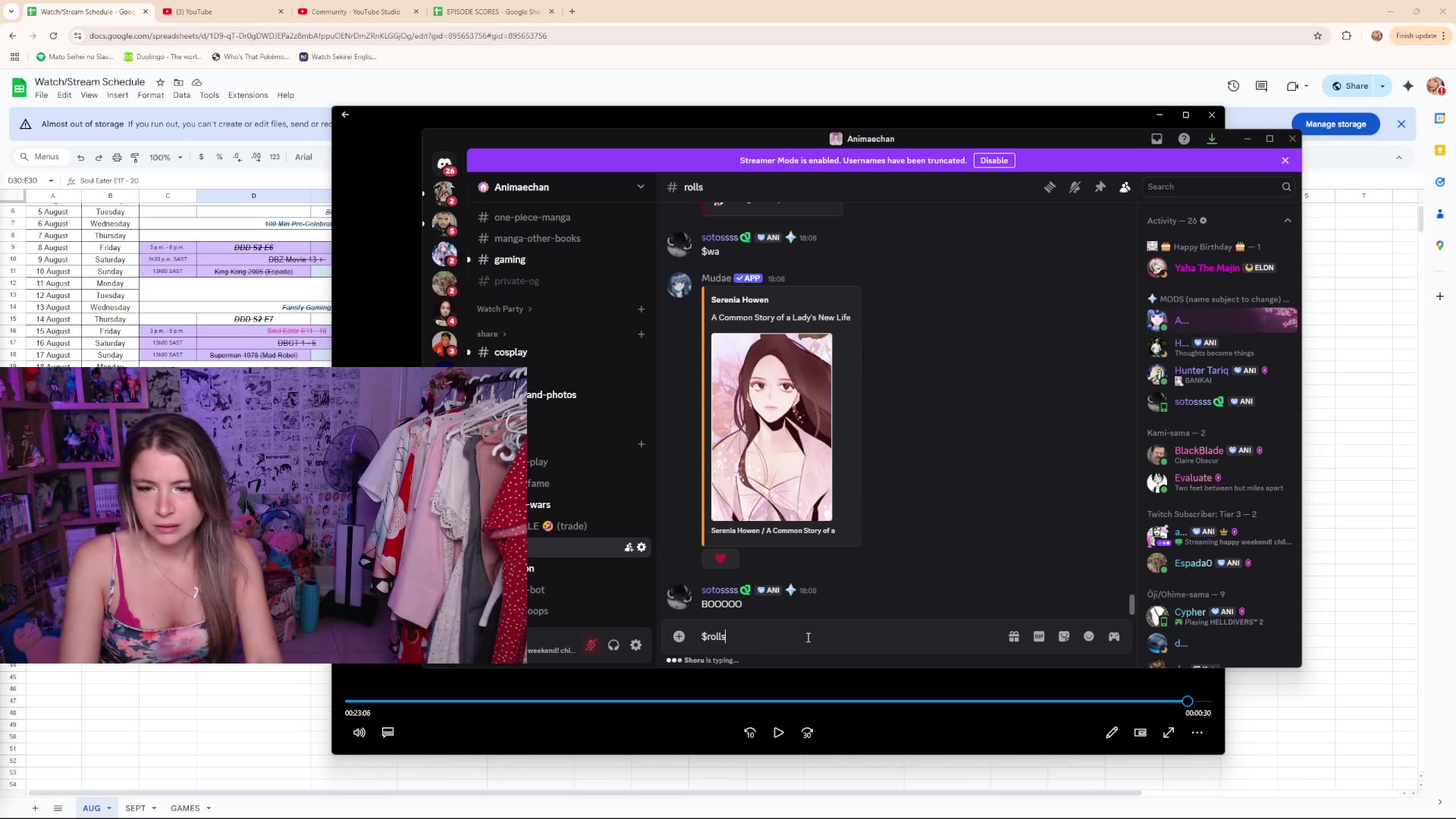
Task: Toggle the video player volume mute icon
Action: click(359, 733)
